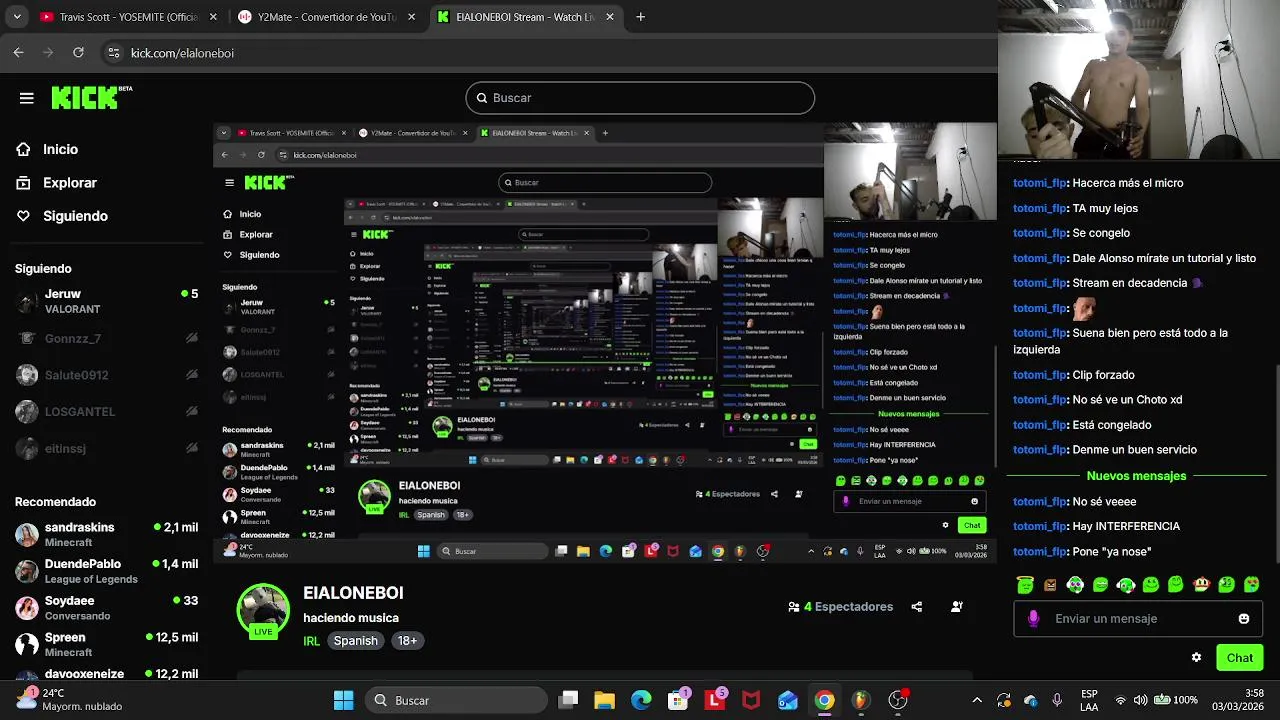Send message with green Chat button
The image size is (1280, 720).
point(1240,658)
